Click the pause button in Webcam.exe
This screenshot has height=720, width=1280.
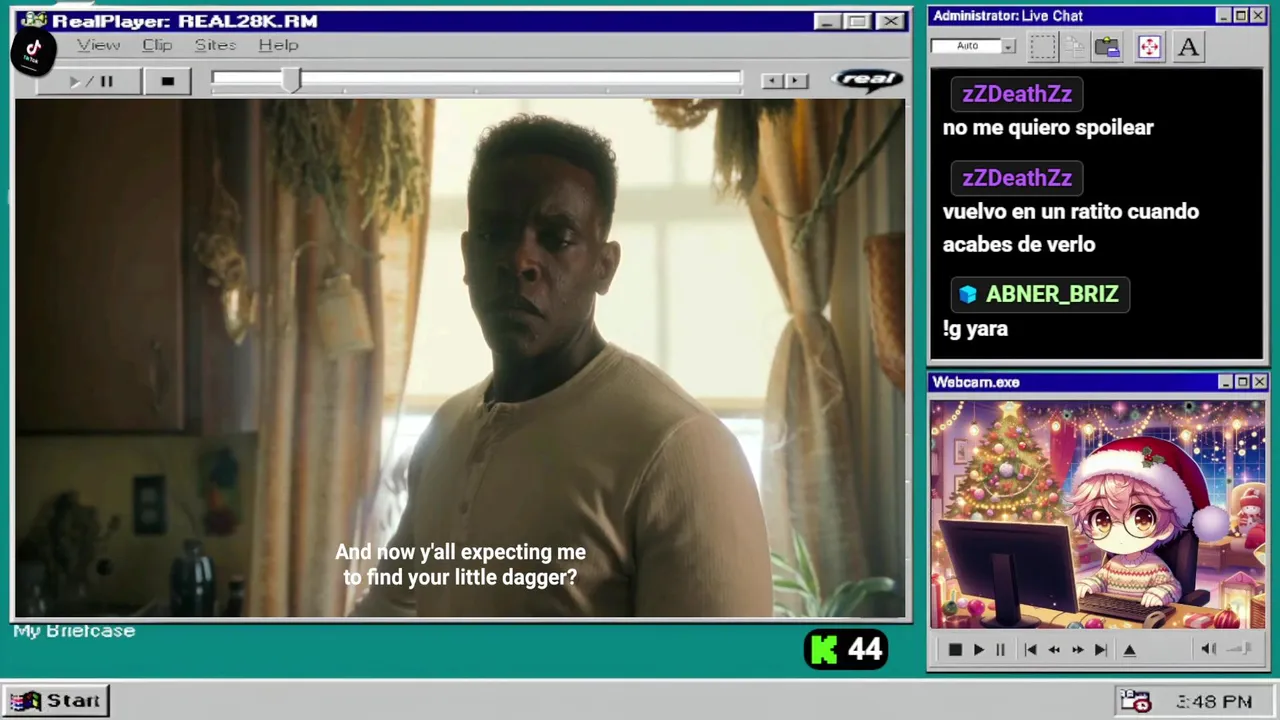pos(1000,650)
